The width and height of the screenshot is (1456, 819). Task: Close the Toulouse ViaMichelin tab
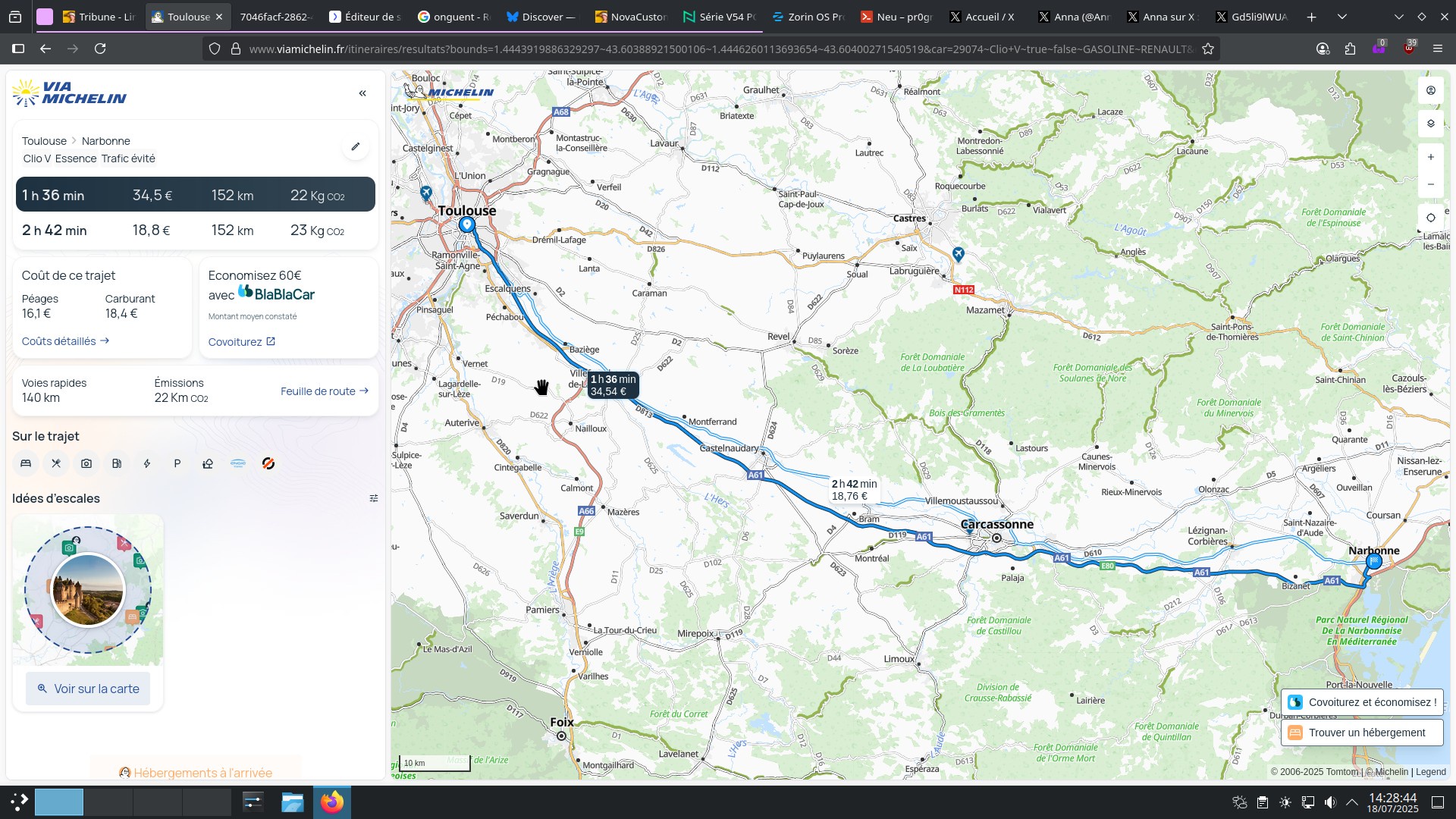(219, 17)
